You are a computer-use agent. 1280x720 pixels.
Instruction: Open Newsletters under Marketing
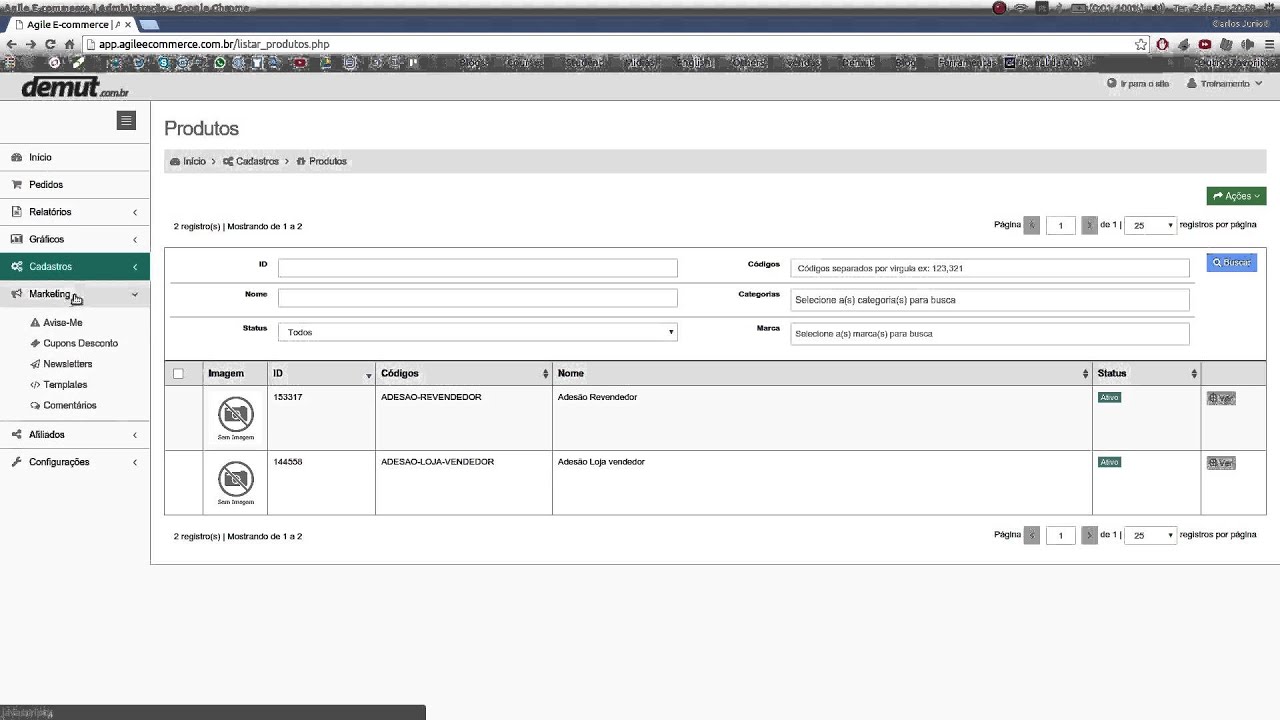pos(67,364)
